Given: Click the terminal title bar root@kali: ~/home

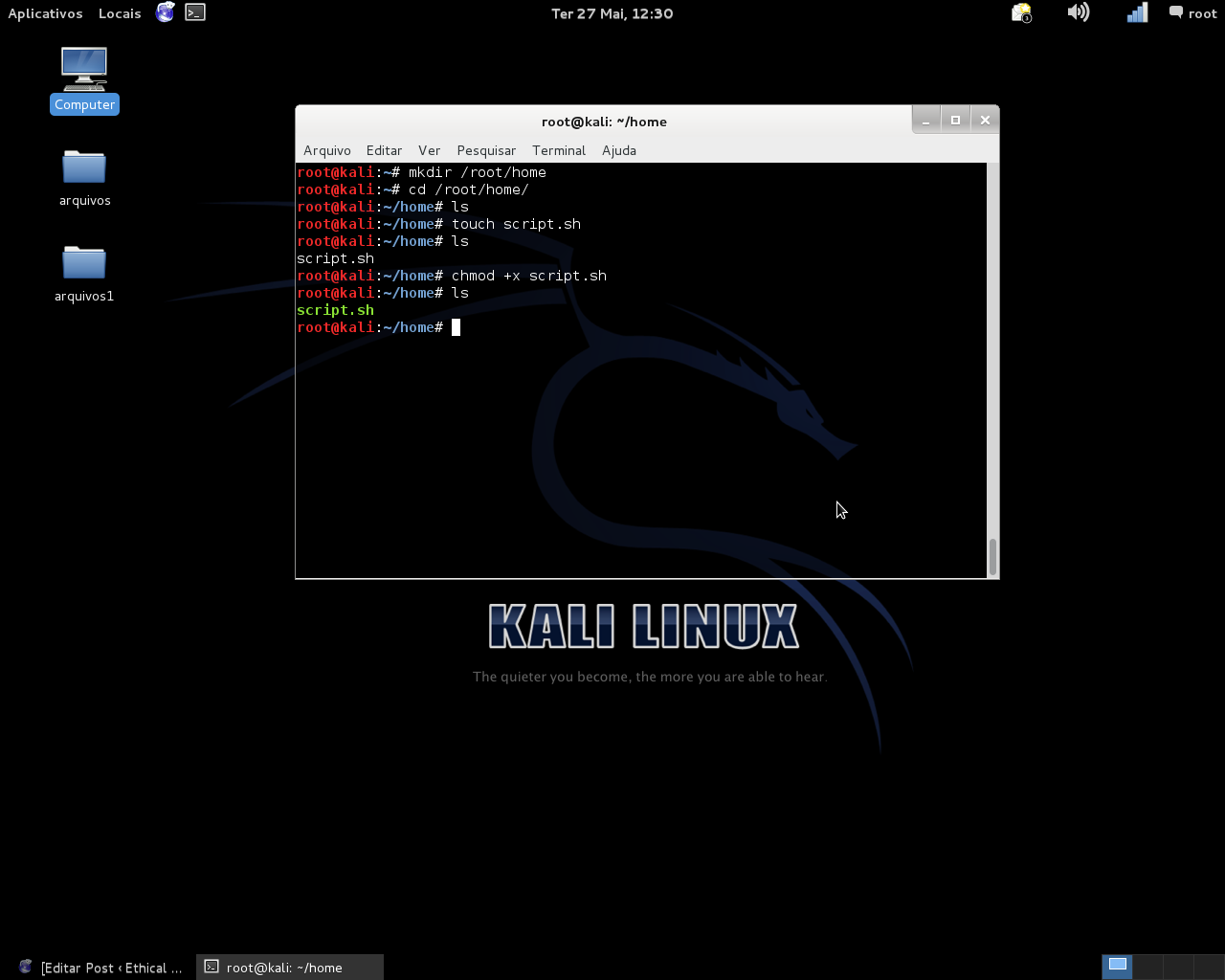Looking at the screenshot, I should pyautogui.click(x=604, y=122).
